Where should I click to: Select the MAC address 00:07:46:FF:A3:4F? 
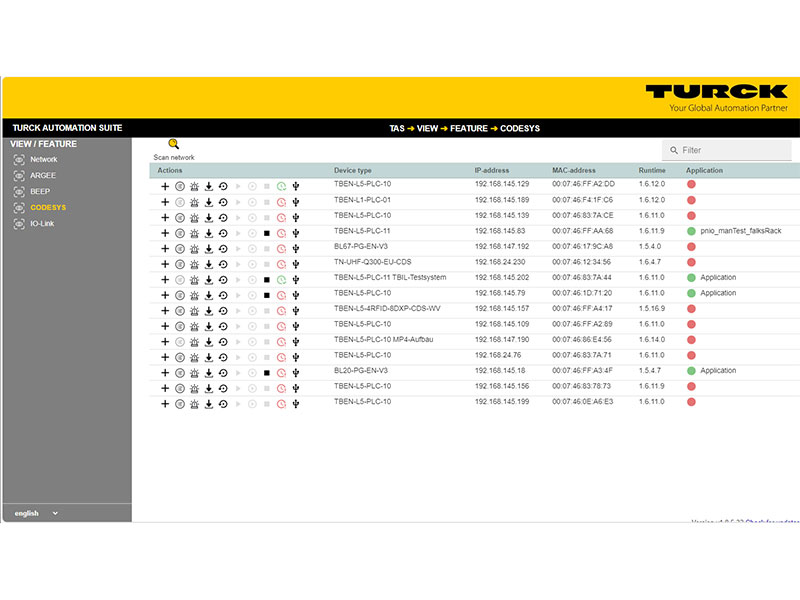click(x=582, y=371)
